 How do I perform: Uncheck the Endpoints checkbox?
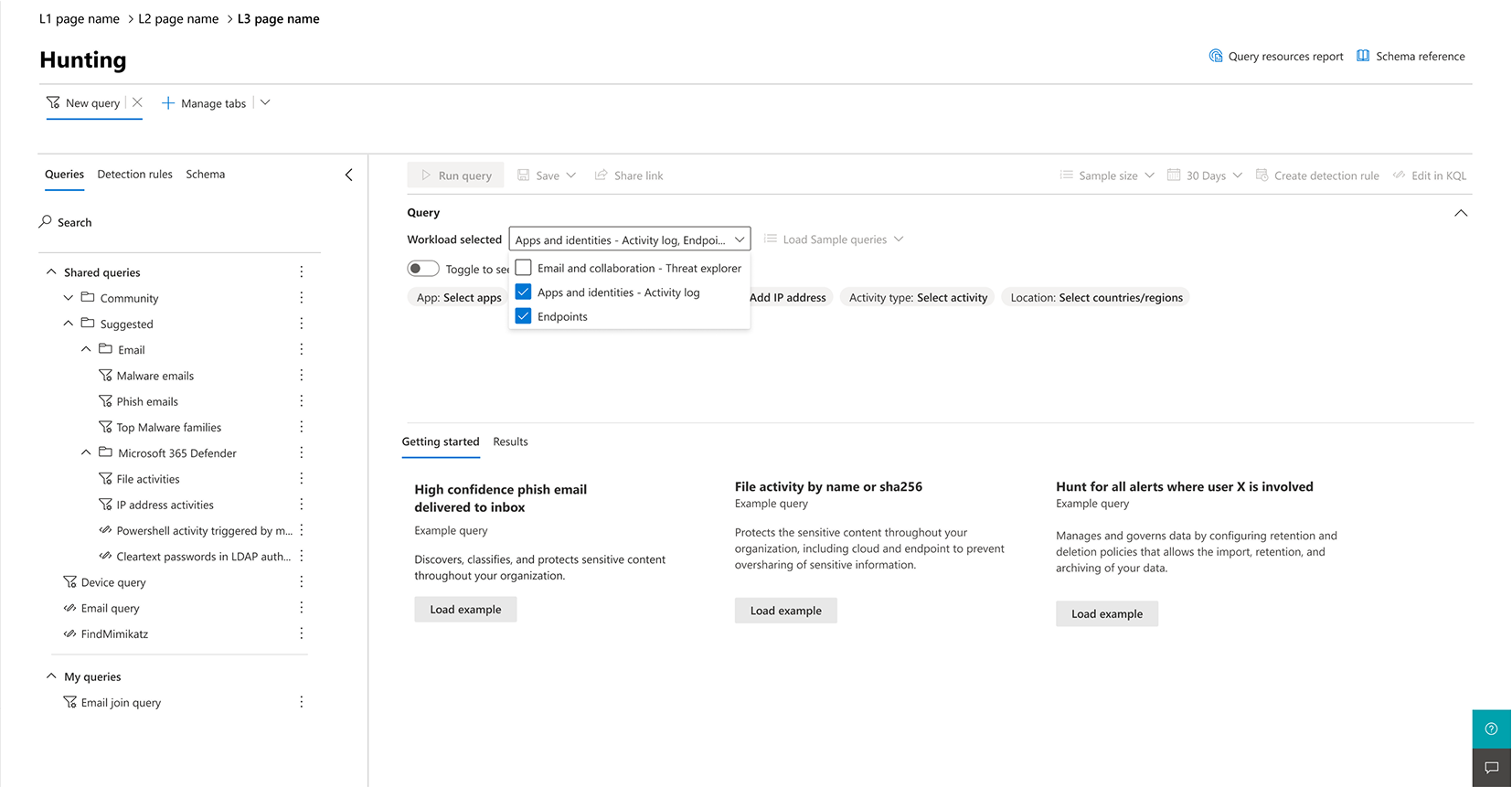(524, 315)
